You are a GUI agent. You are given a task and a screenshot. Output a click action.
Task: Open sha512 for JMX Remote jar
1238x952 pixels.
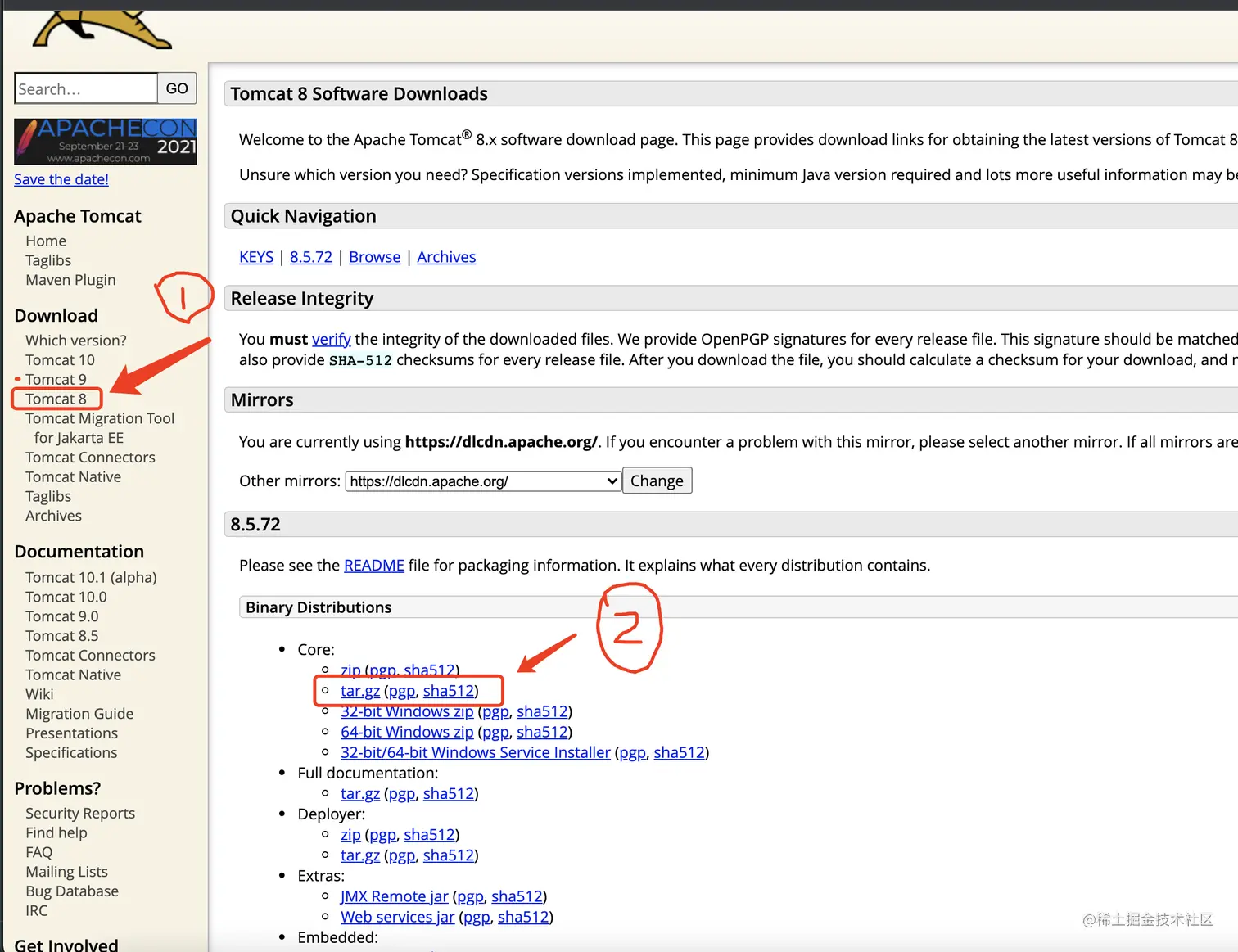517,896
